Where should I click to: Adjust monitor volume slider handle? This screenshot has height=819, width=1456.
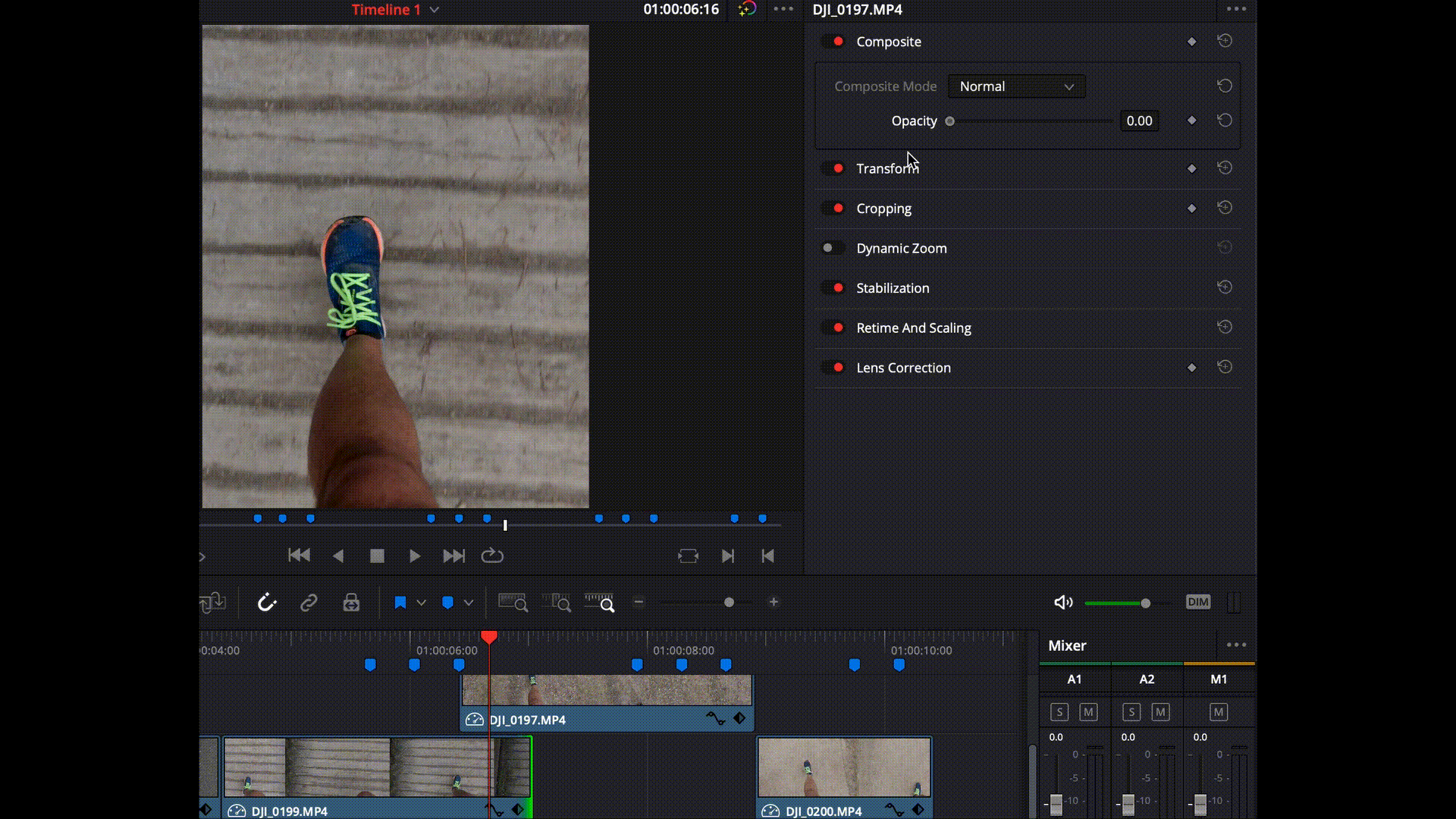pos(1145,603)
